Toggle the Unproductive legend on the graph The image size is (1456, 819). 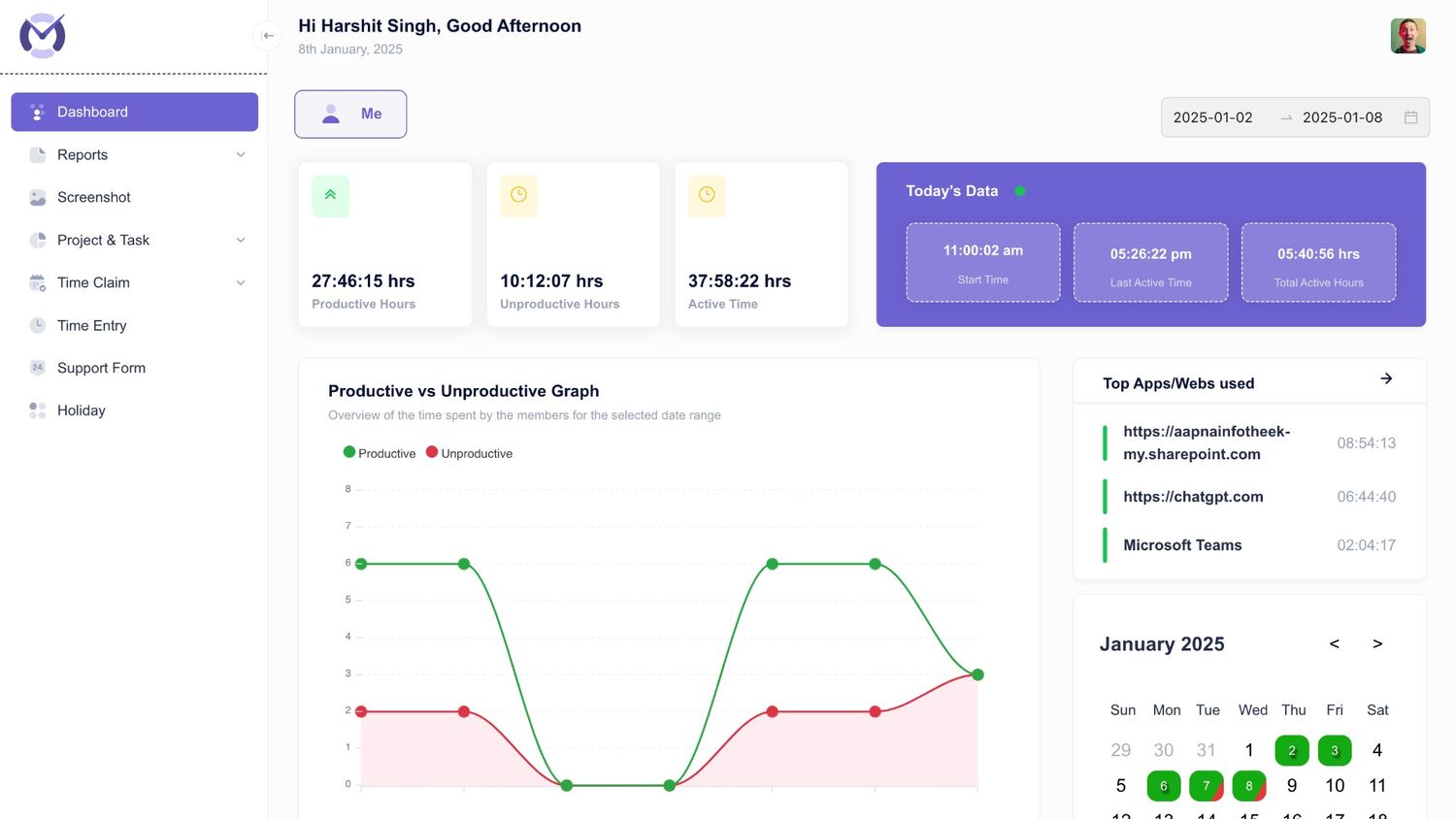(469, 453)
